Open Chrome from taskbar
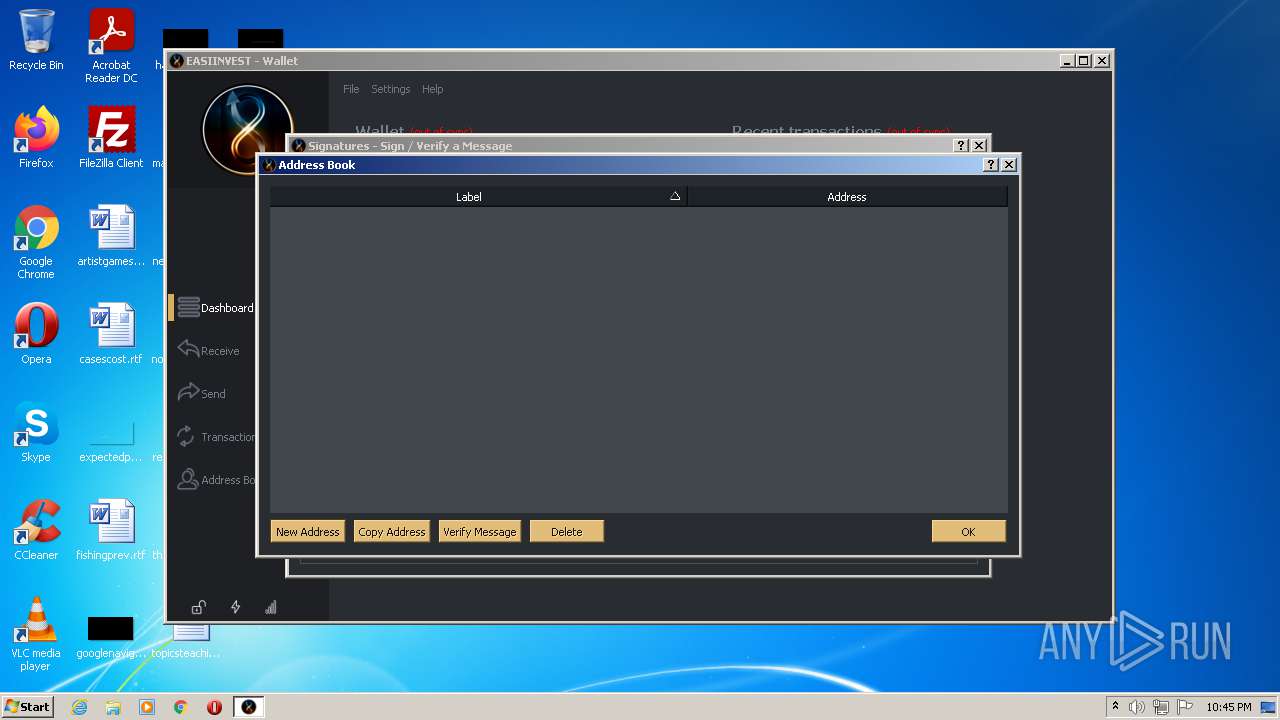Viewport: 1280px width, 720px height. click(x=181, y=707)
